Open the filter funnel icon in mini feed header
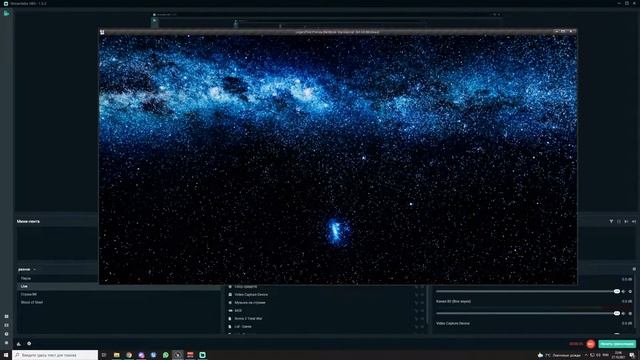The height and width of the screenshot is (360, 640). point(611,221)
